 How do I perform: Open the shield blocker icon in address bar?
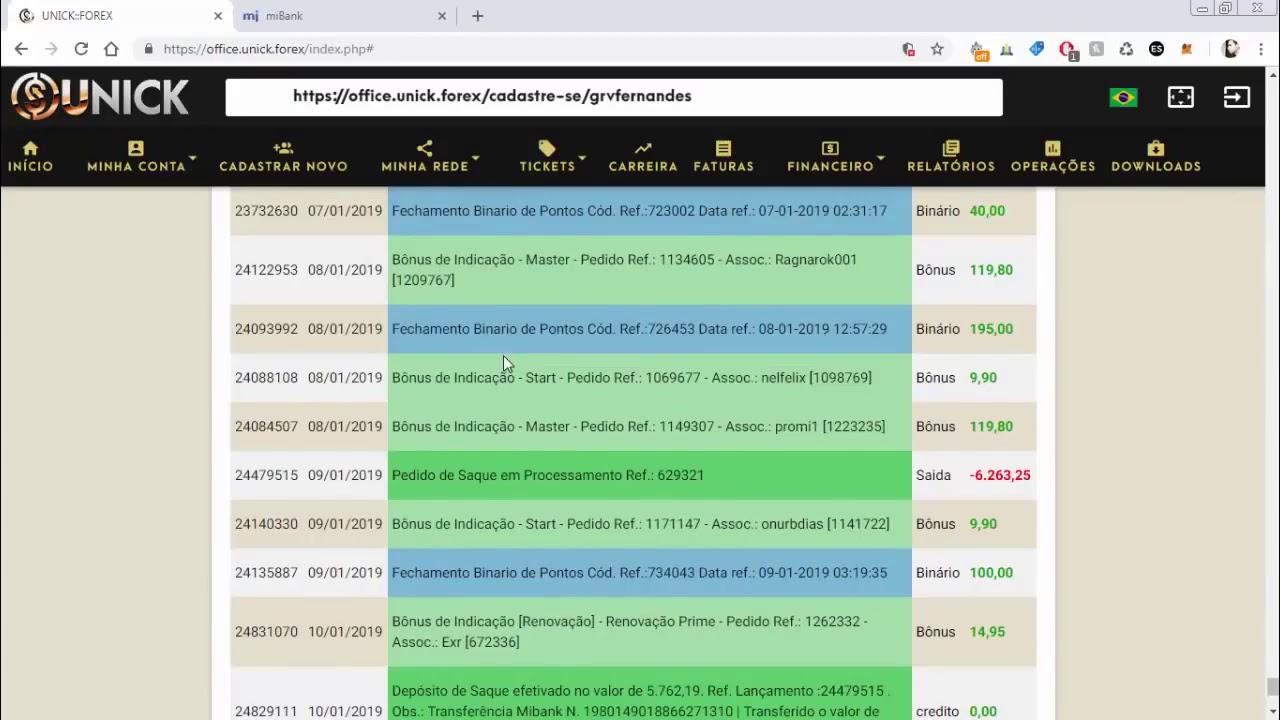point(908,49)
